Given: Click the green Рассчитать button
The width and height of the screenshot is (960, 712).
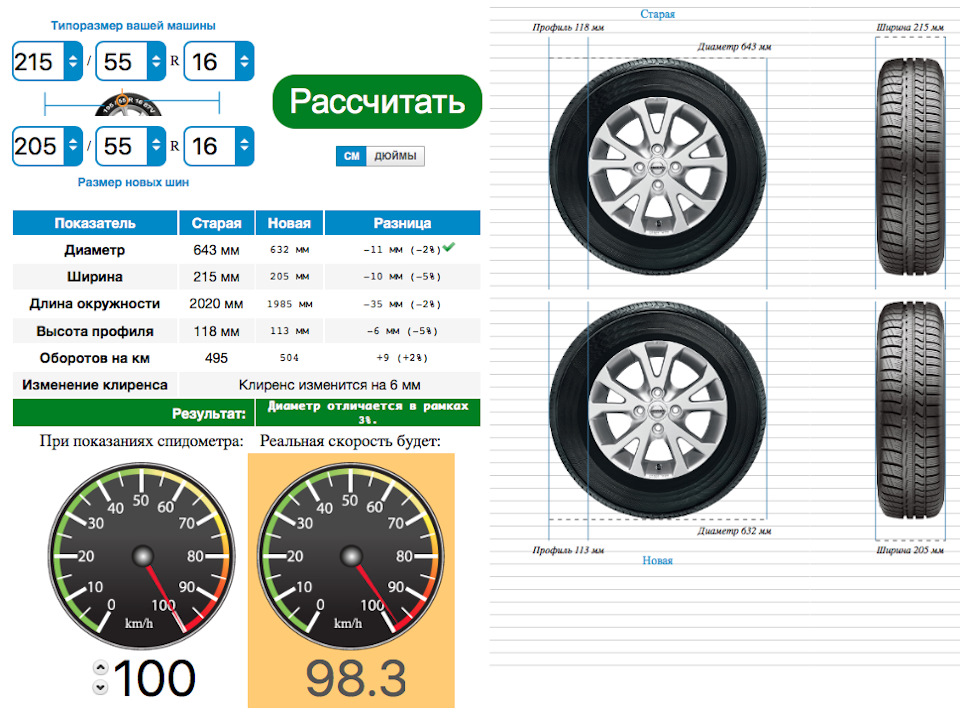Looking at the screenshot, I should pyautogui.click(x=377, y=102).
